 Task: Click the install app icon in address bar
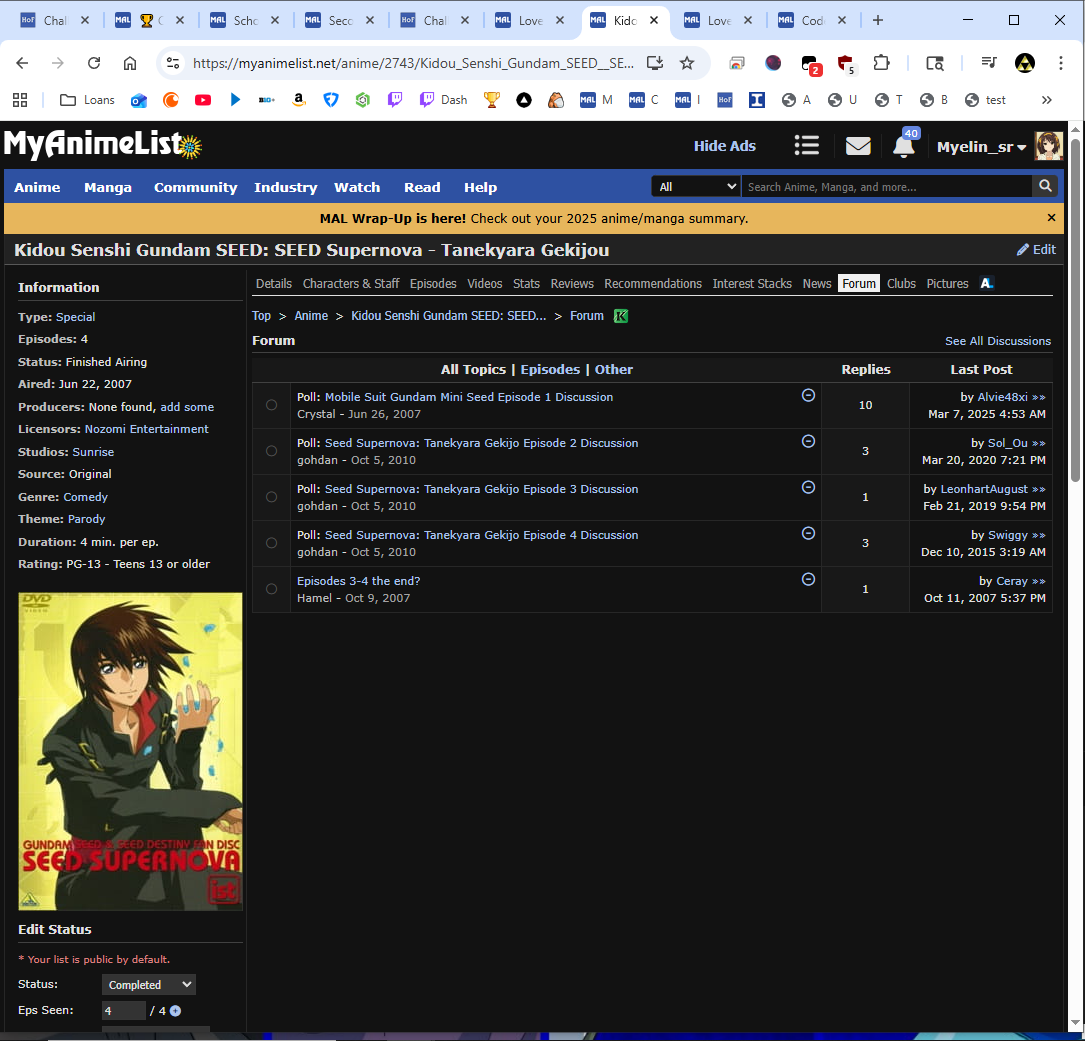tap(655, 63)
